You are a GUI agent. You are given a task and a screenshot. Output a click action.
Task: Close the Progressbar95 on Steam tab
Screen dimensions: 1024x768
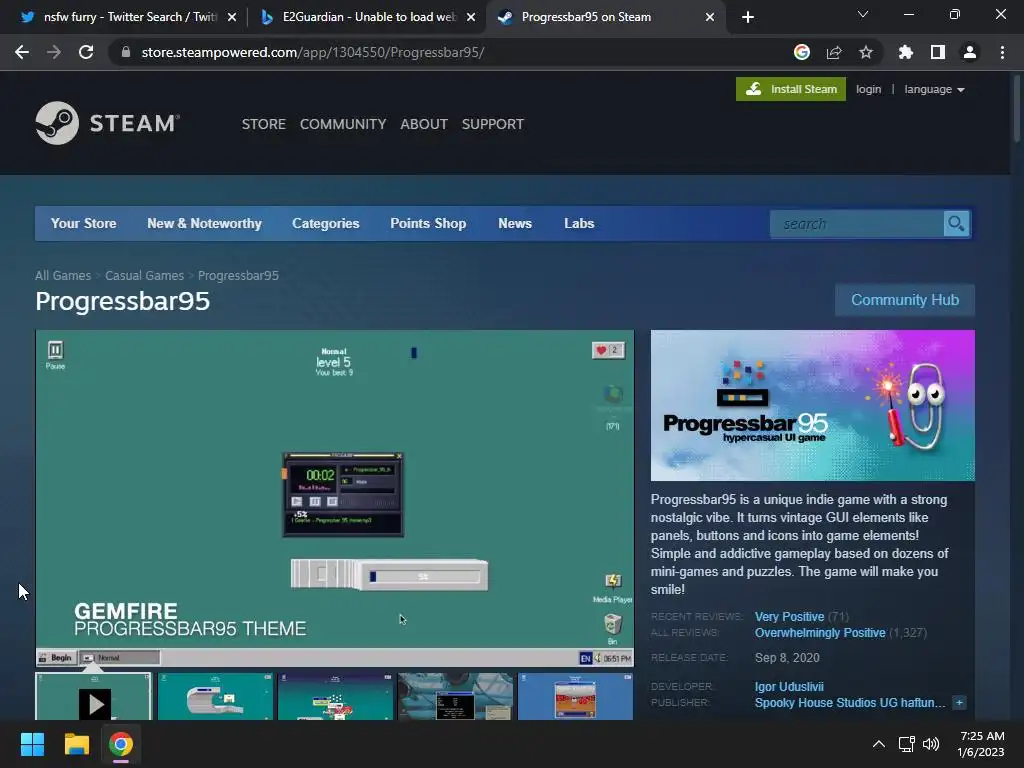point(710,17)
